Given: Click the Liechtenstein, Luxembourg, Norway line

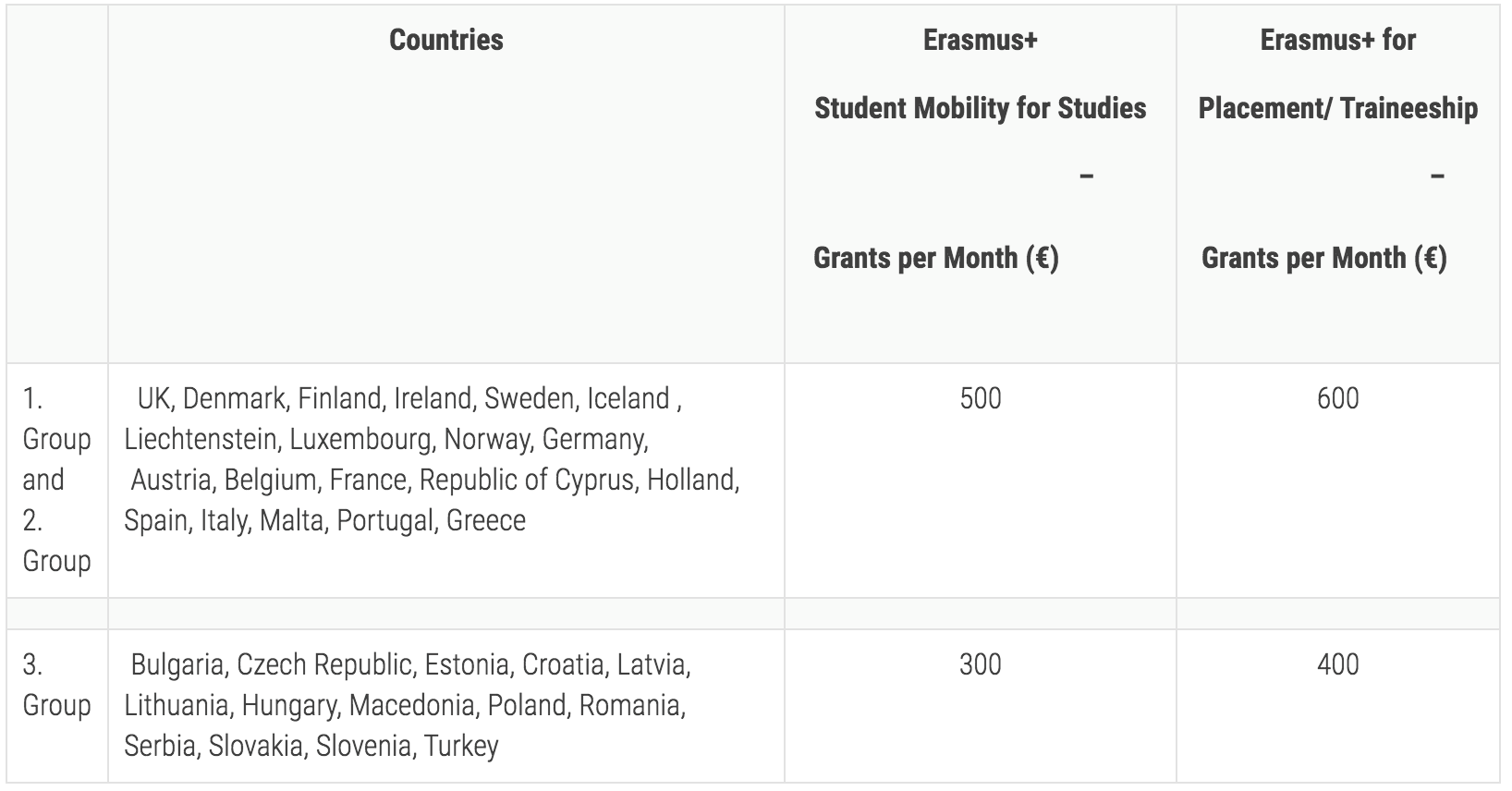Looking at the screenshot, I should click(386, 439).
